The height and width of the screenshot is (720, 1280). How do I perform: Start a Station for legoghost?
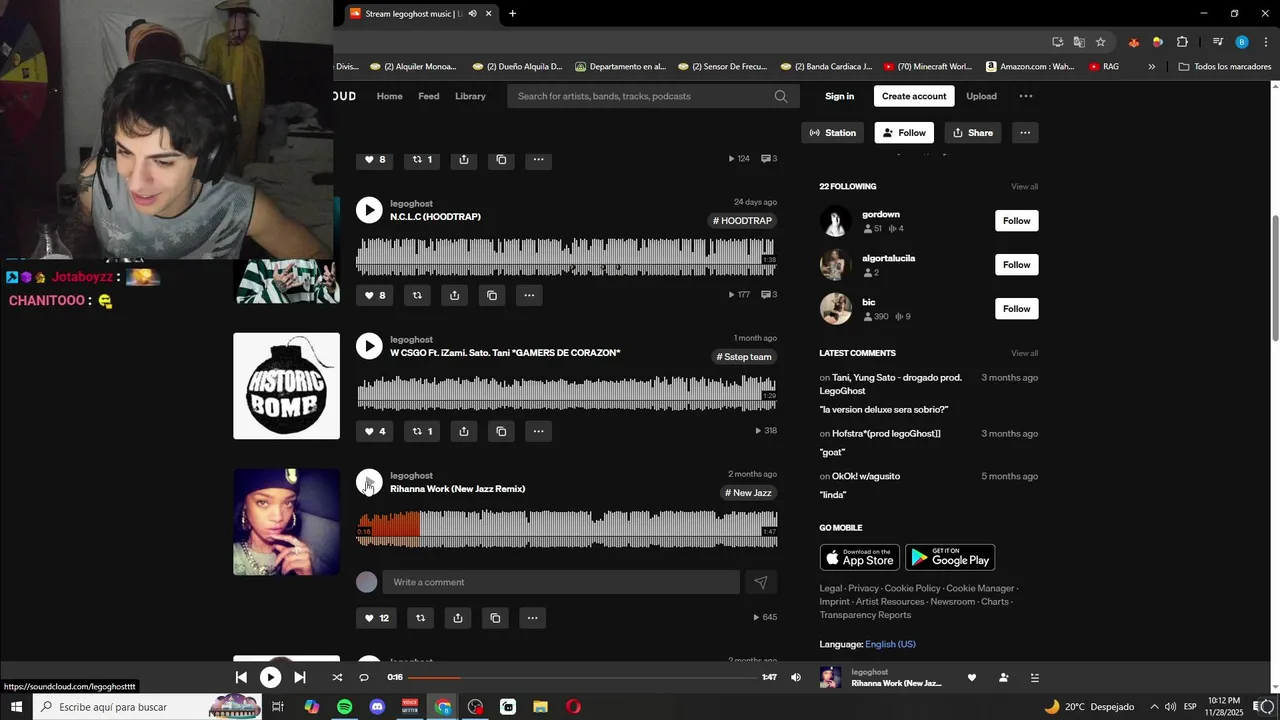(832, 132)
